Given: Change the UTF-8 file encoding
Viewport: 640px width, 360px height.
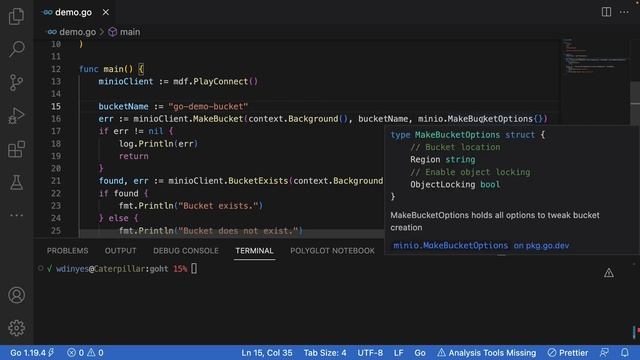Looking at the screenshot, I should pyautogui.click(x=370, y=353).
